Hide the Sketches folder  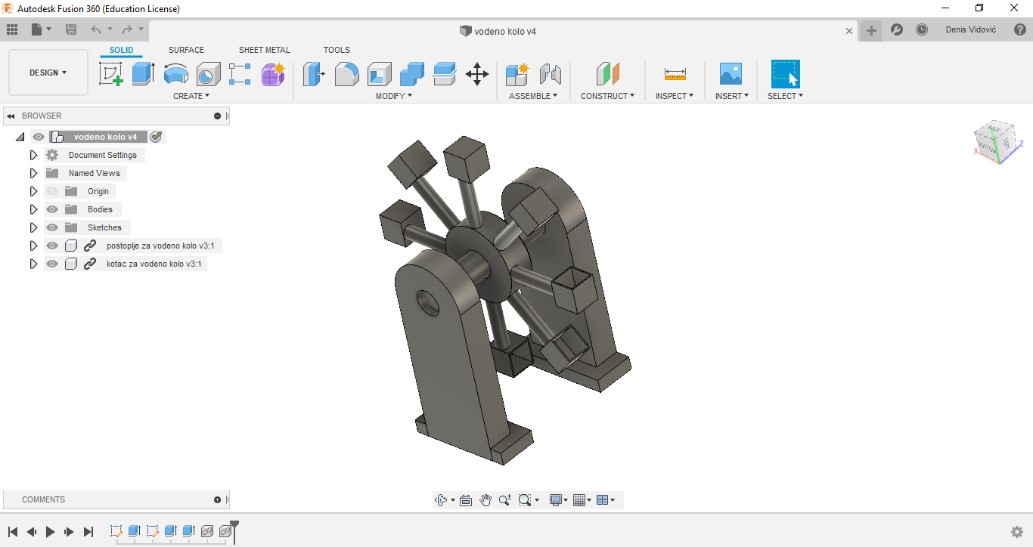point(52,227)
